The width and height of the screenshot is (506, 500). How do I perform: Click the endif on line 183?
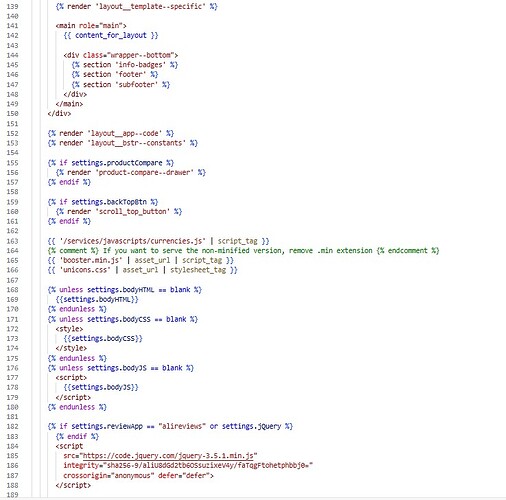[x=77, y=436]
